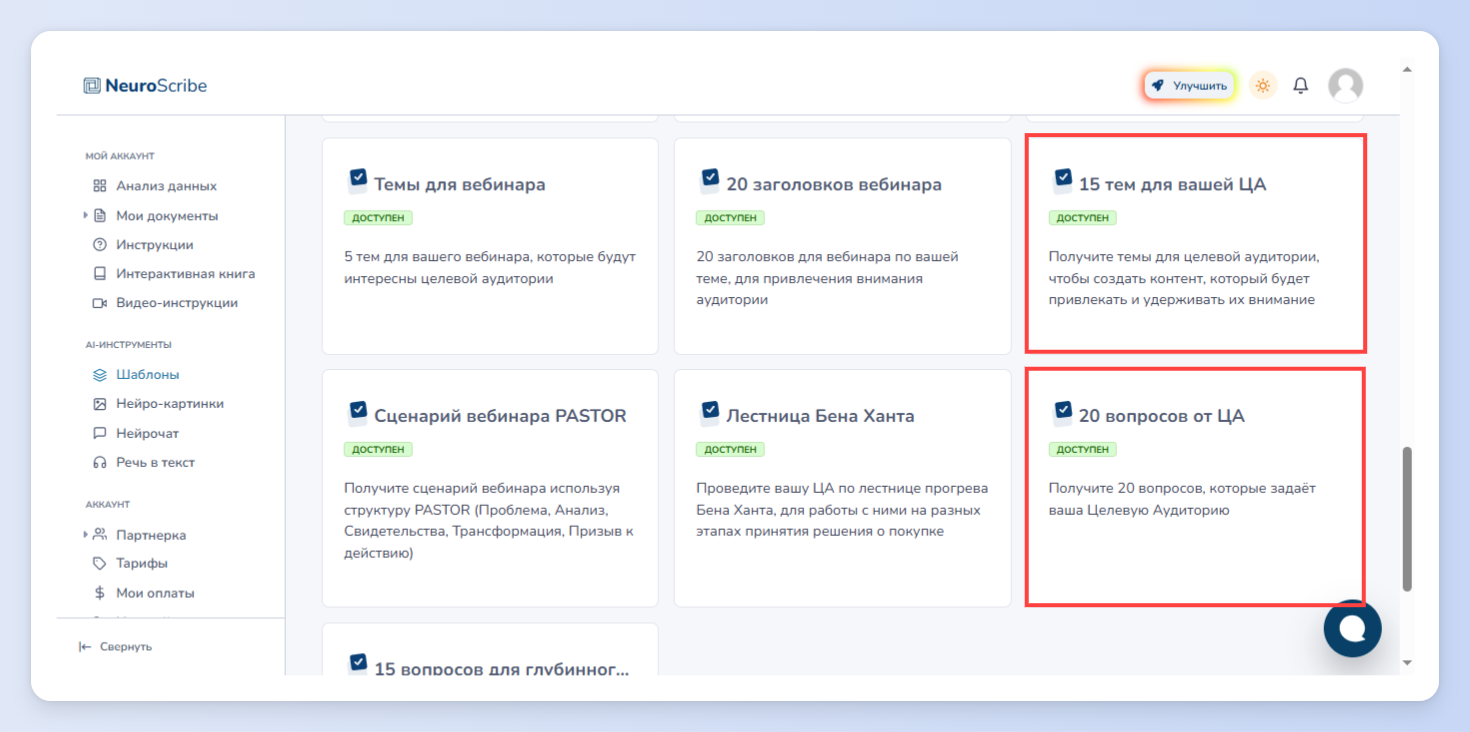The width and height of the screenshot is (1470, 732).
Task: Click ДОСТУПЕН badge under 20 заголовков вебинара
Action: coord(730,218)
